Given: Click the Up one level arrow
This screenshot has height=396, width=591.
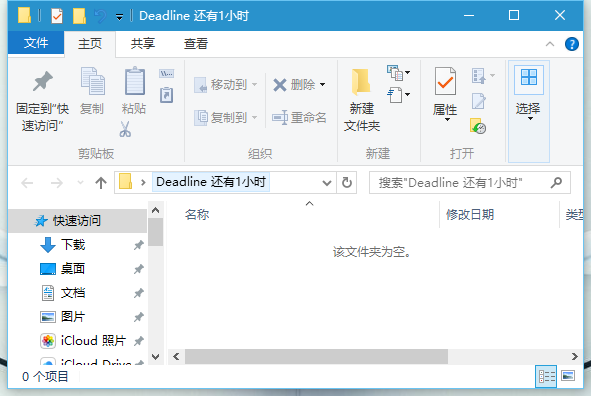Looking at the screenshot, I should 101,183.
